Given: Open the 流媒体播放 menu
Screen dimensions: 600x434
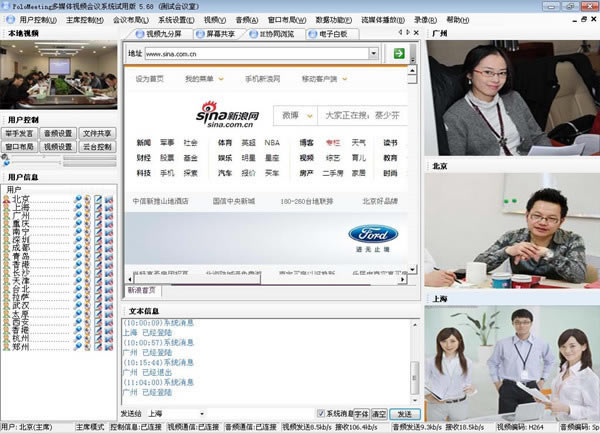Looking at the screenshot, I should 383,20.
